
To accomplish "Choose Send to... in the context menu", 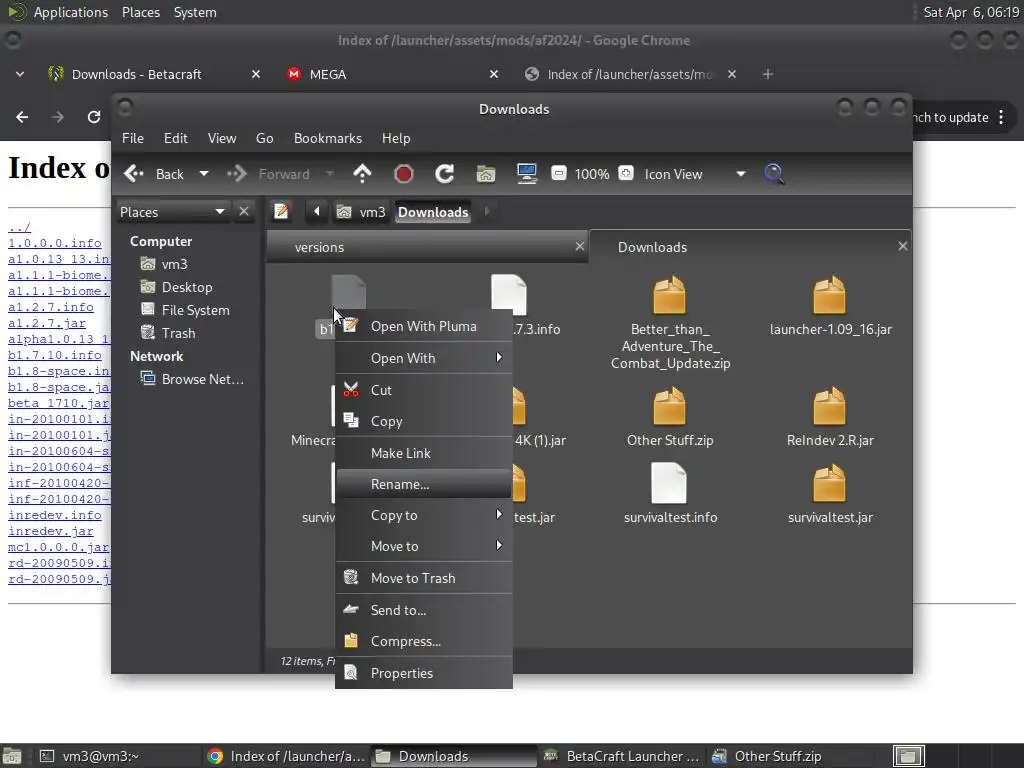I will 424,610.
